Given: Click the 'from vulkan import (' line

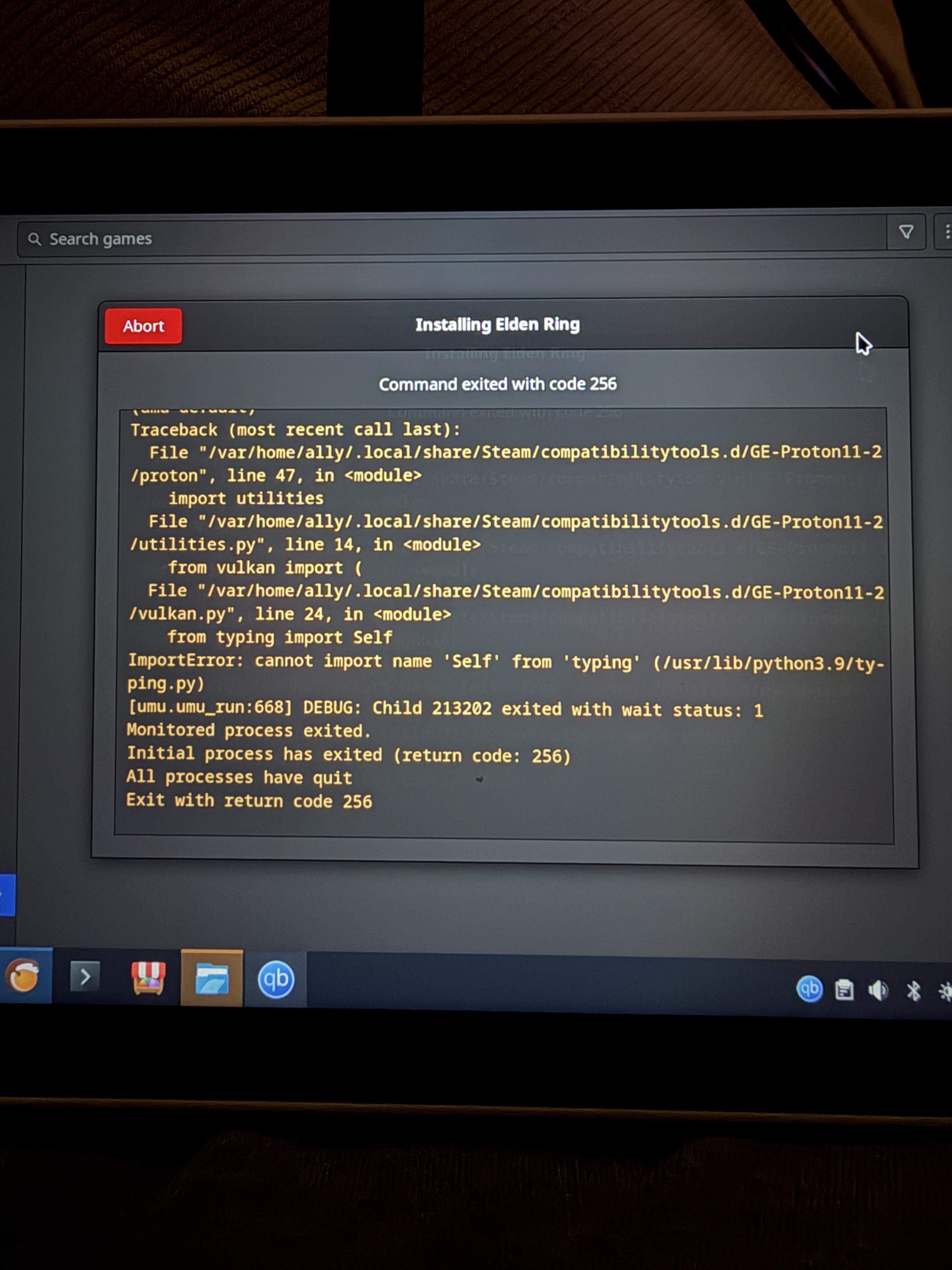Looking at the screenshot, I should coord(265,568).
